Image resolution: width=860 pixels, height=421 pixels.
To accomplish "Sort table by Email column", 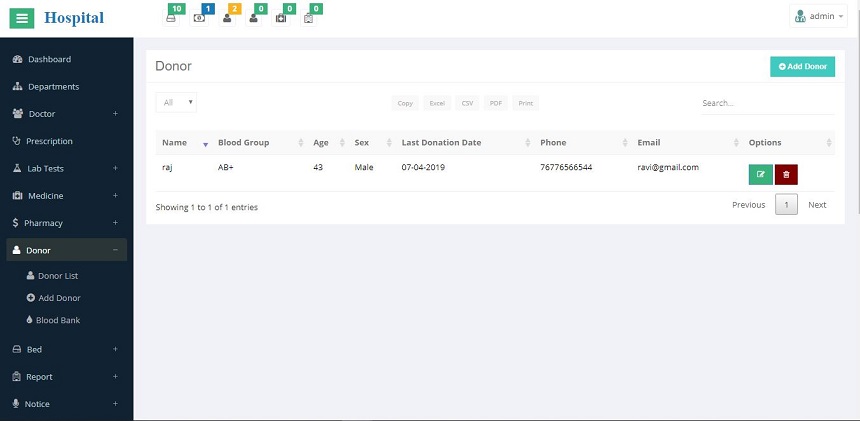I will (687, 143).
